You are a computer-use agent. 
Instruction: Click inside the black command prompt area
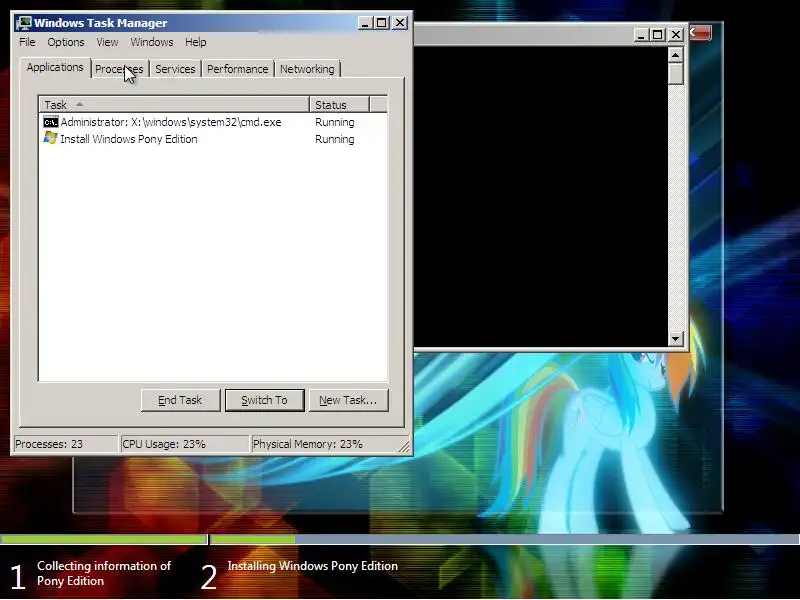pyautogui.click(x=540, y=196)
